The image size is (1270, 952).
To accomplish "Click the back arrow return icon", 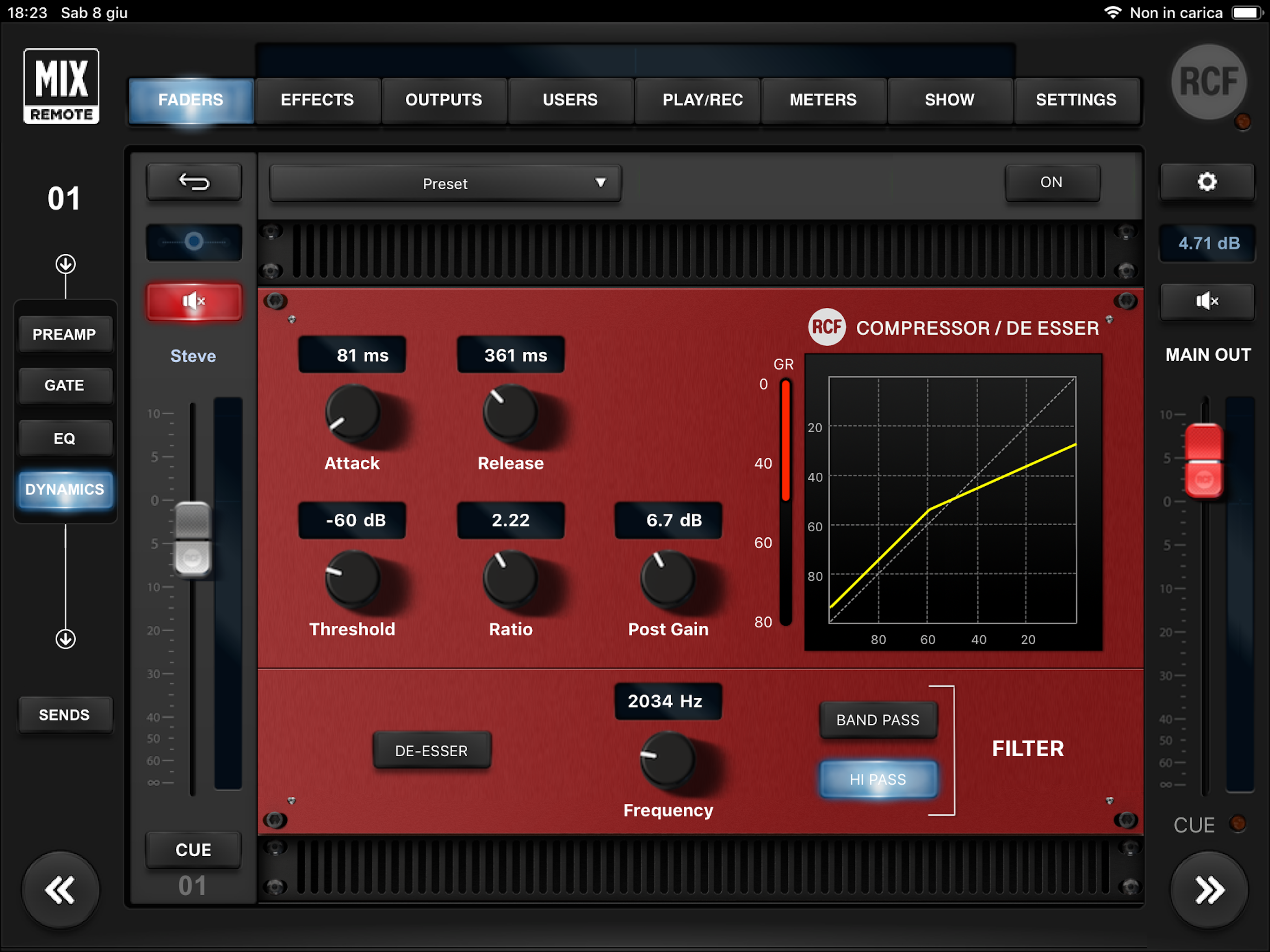I will [x=194, y=183].
